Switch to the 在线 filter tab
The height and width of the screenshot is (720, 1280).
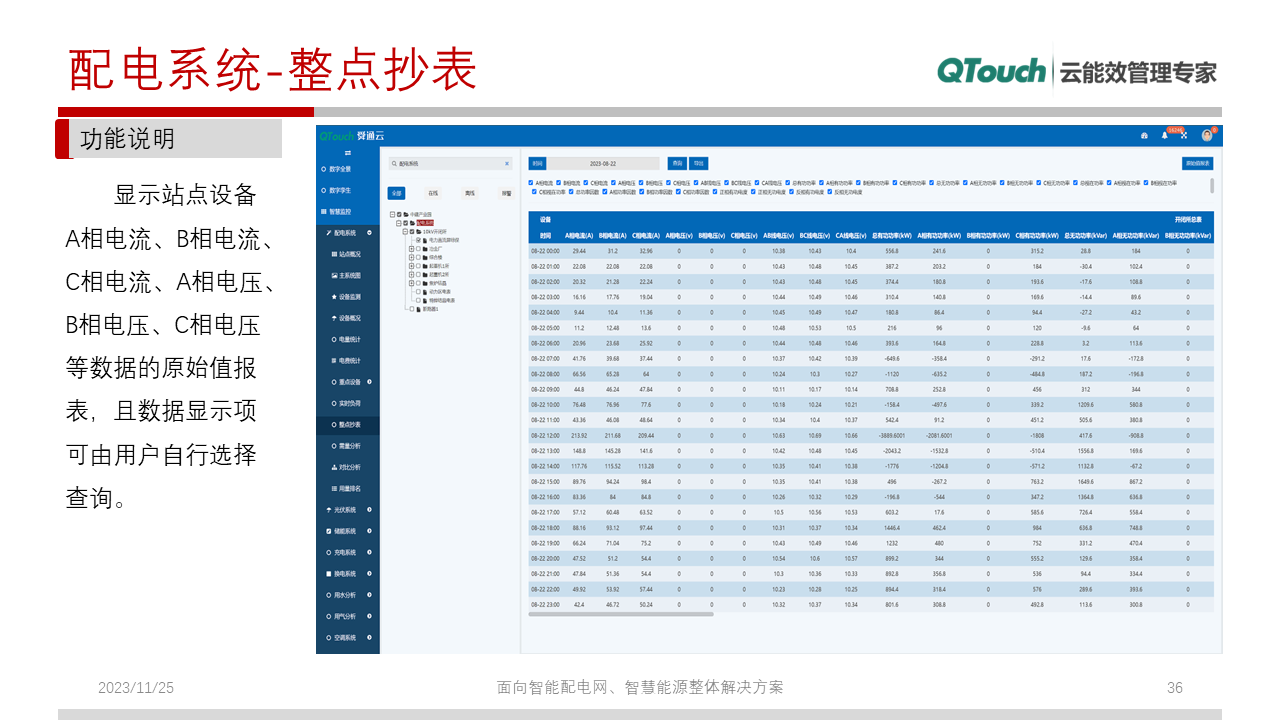pos(434,193)
